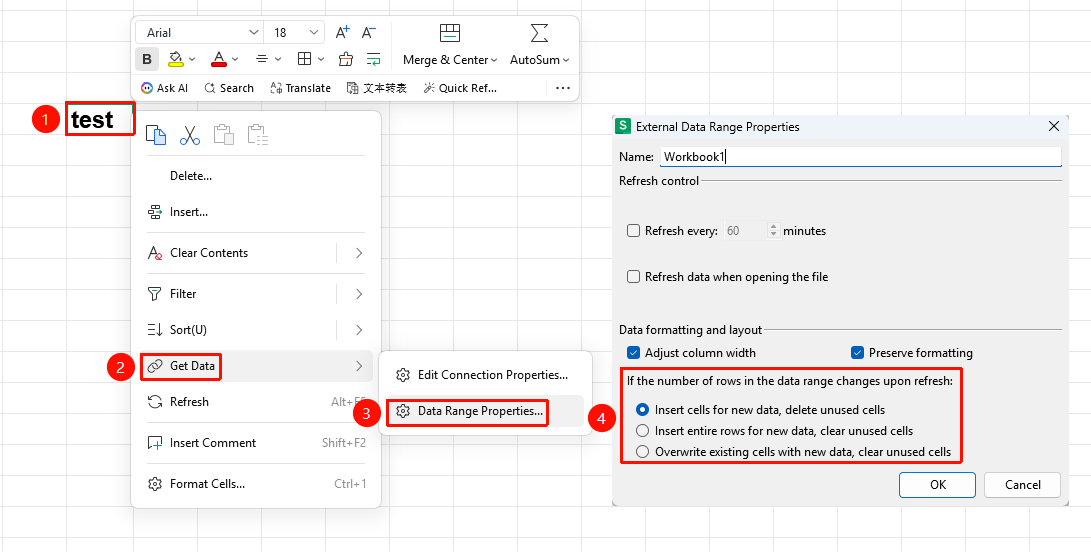
Task: Click the wrap text icon
Action: click(x=374, y=59)
